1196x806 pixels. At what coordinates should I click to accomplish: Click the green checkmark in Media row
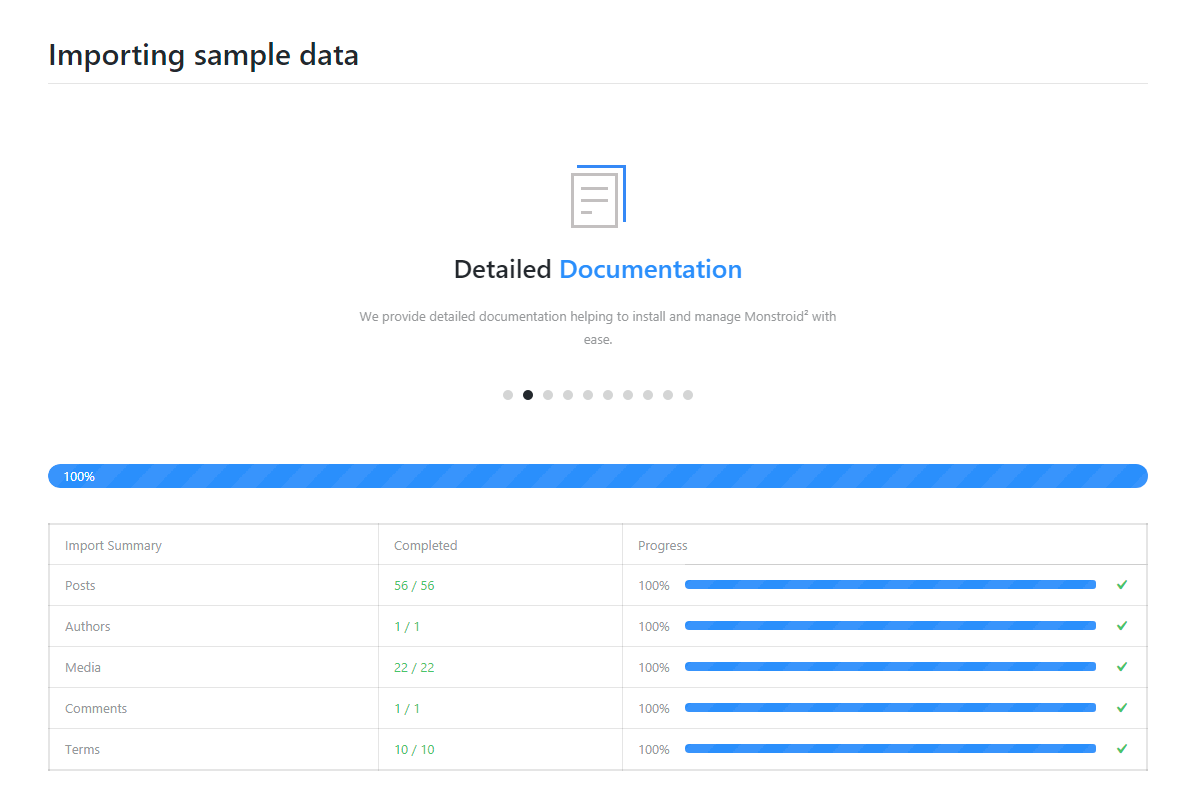1122,667
